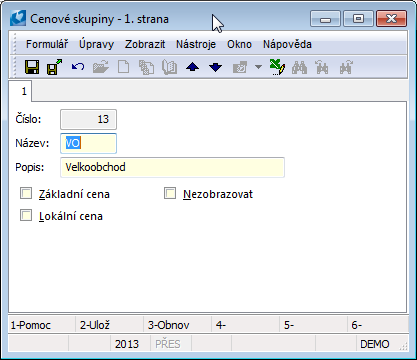This screenshot has height=360, width=417.
Task: Click 2-Ulož function key button
Action: click(x=110, y=325)
